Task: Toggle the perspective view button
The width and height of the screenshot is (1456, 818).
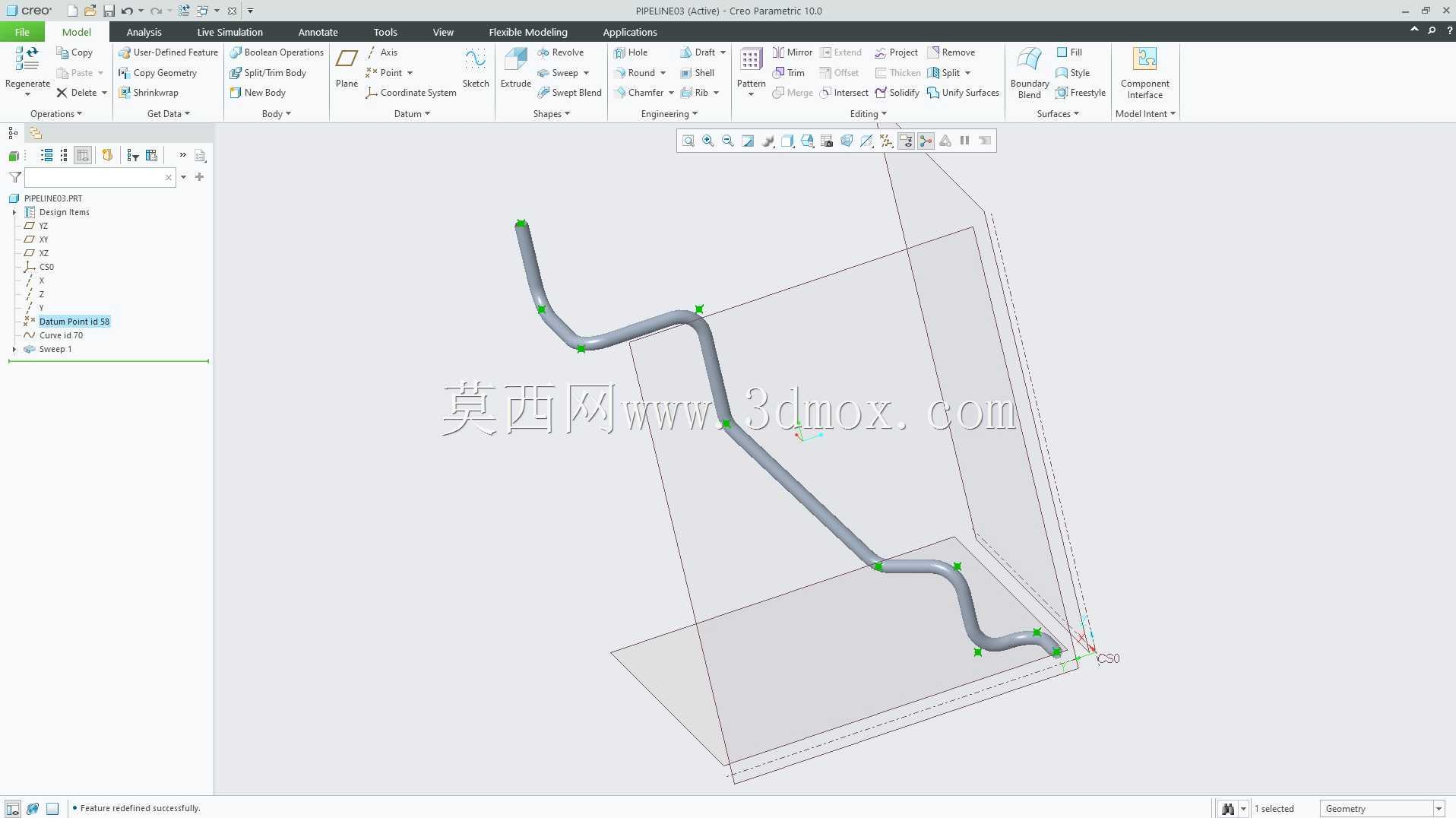Action: coord(847,141)
